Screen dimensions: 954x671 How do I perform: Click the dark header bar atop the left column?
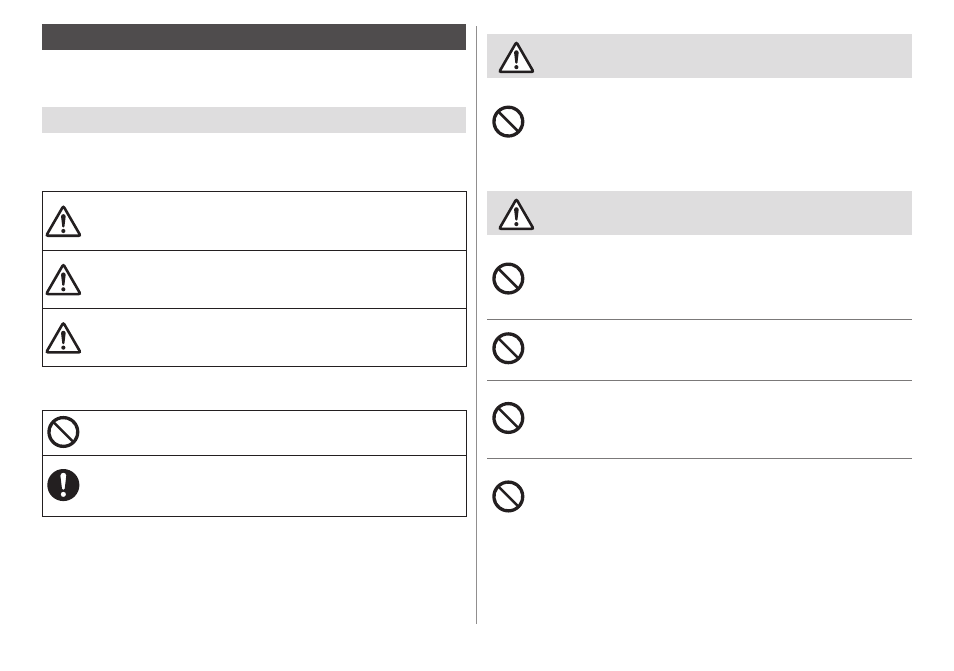254,37
